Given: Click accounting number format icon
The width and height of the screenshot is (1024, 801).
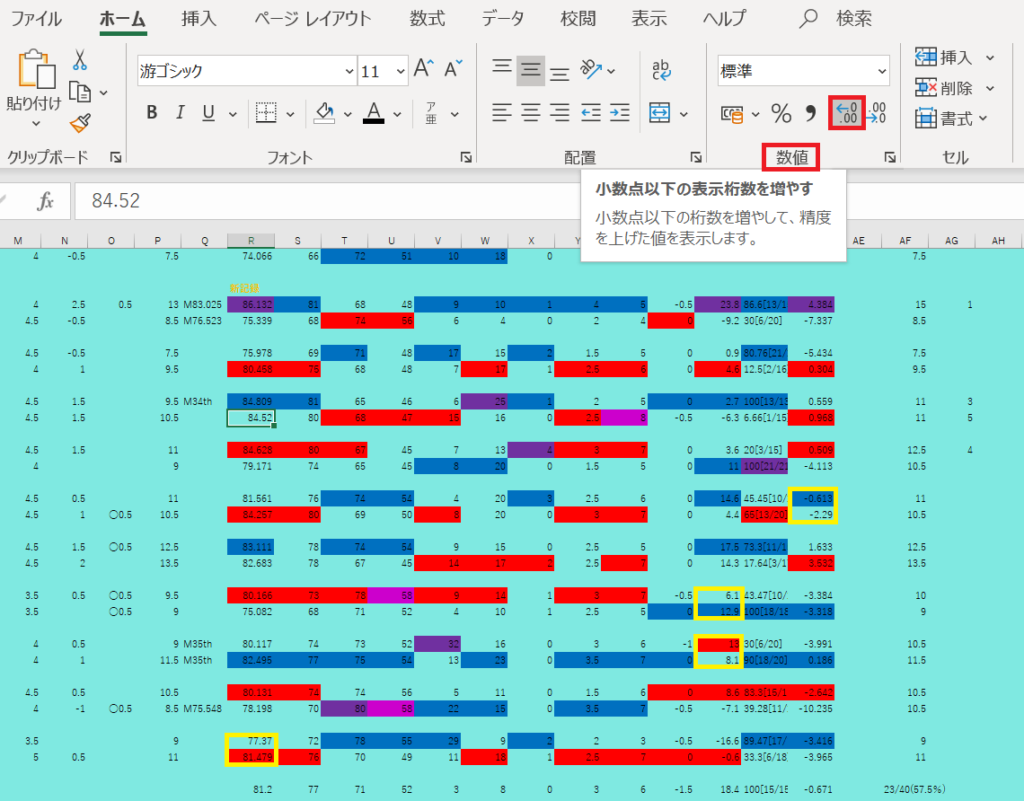Looking at the screenshot, I should pyautogui.click(x=732, y=114).
